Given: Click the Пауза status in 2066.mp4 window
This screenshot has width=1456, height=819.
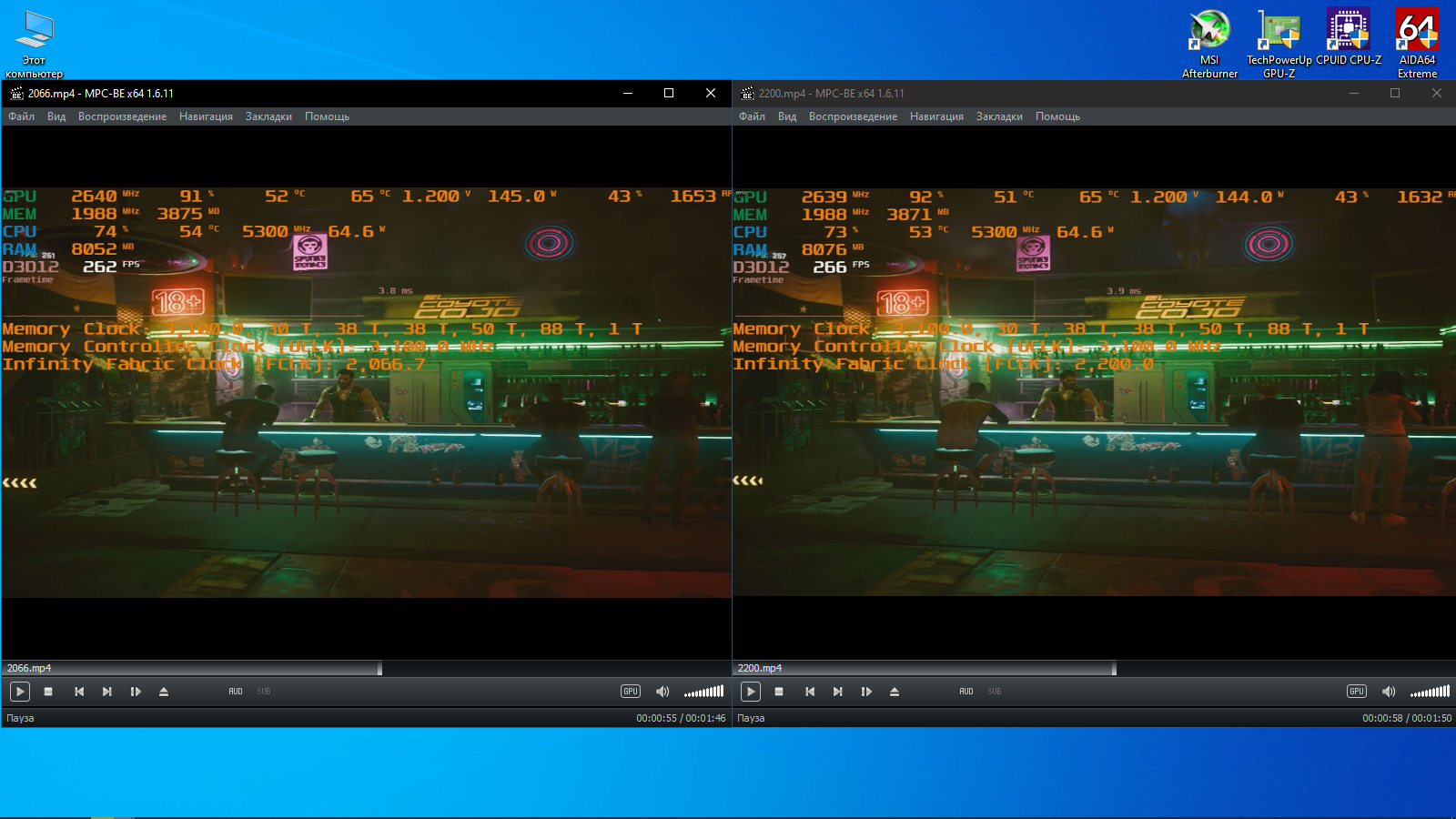Looking at the screenshot, I should pos(20,718).
